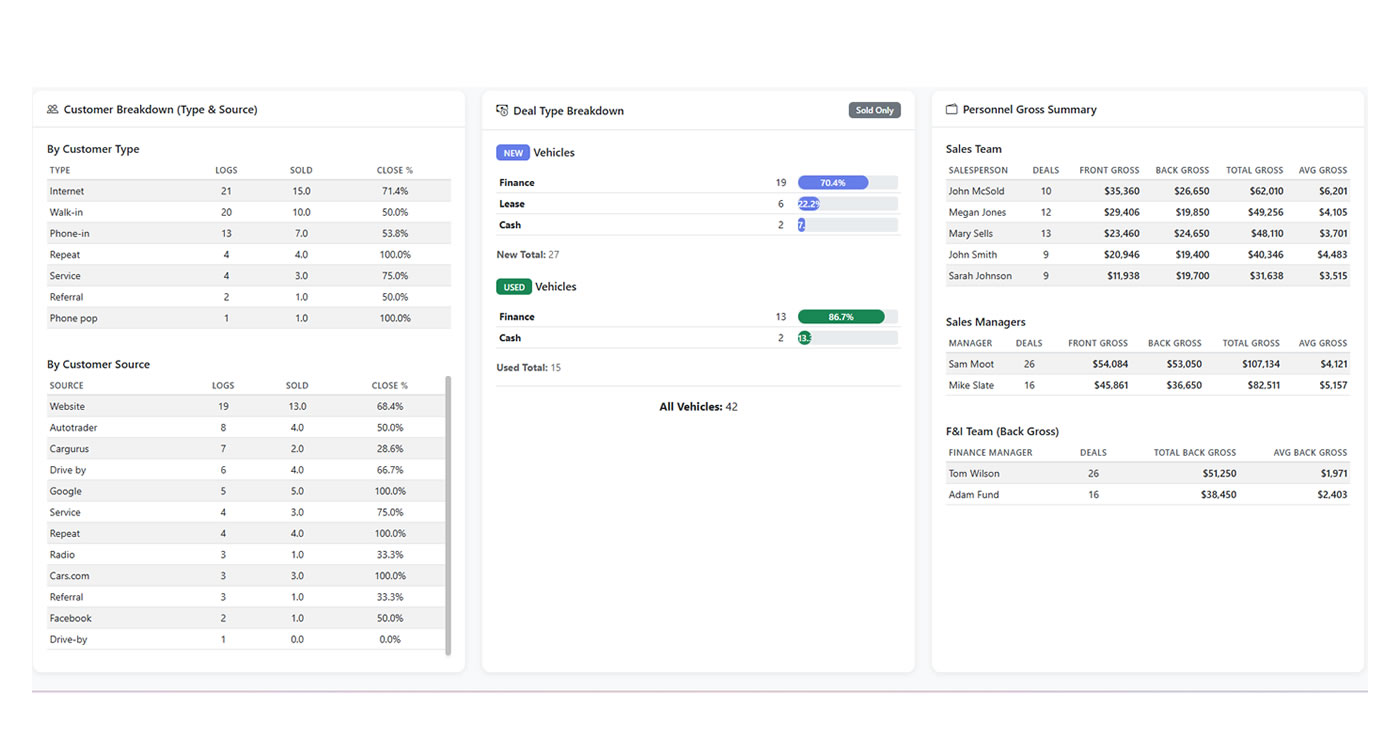Select the Internet customer type row
This screenshot has width=1400, height=750.
150,190
